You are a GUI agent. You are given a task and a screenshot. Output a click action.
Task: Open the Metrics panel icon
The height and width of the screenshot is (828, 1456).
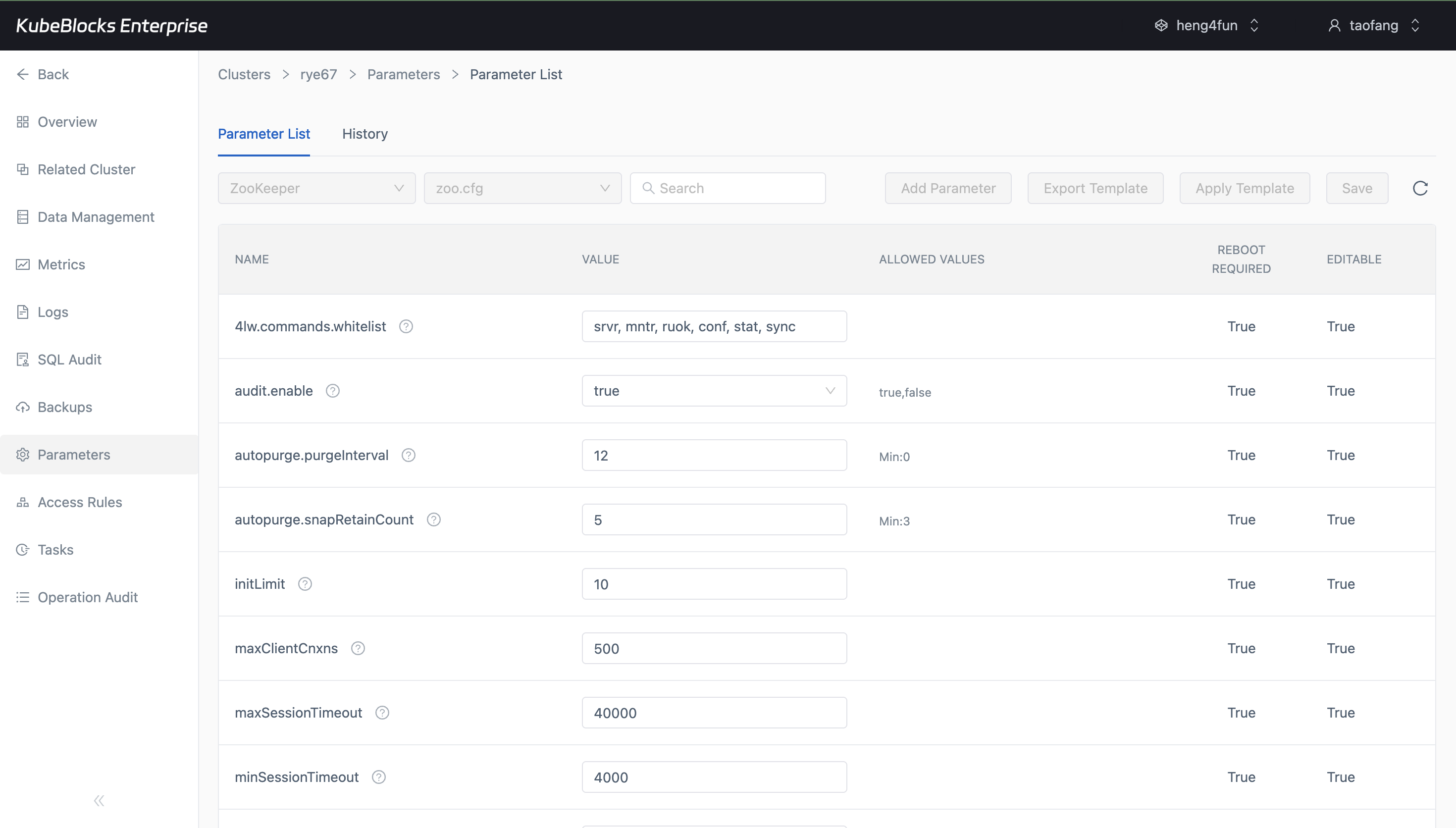23,264
